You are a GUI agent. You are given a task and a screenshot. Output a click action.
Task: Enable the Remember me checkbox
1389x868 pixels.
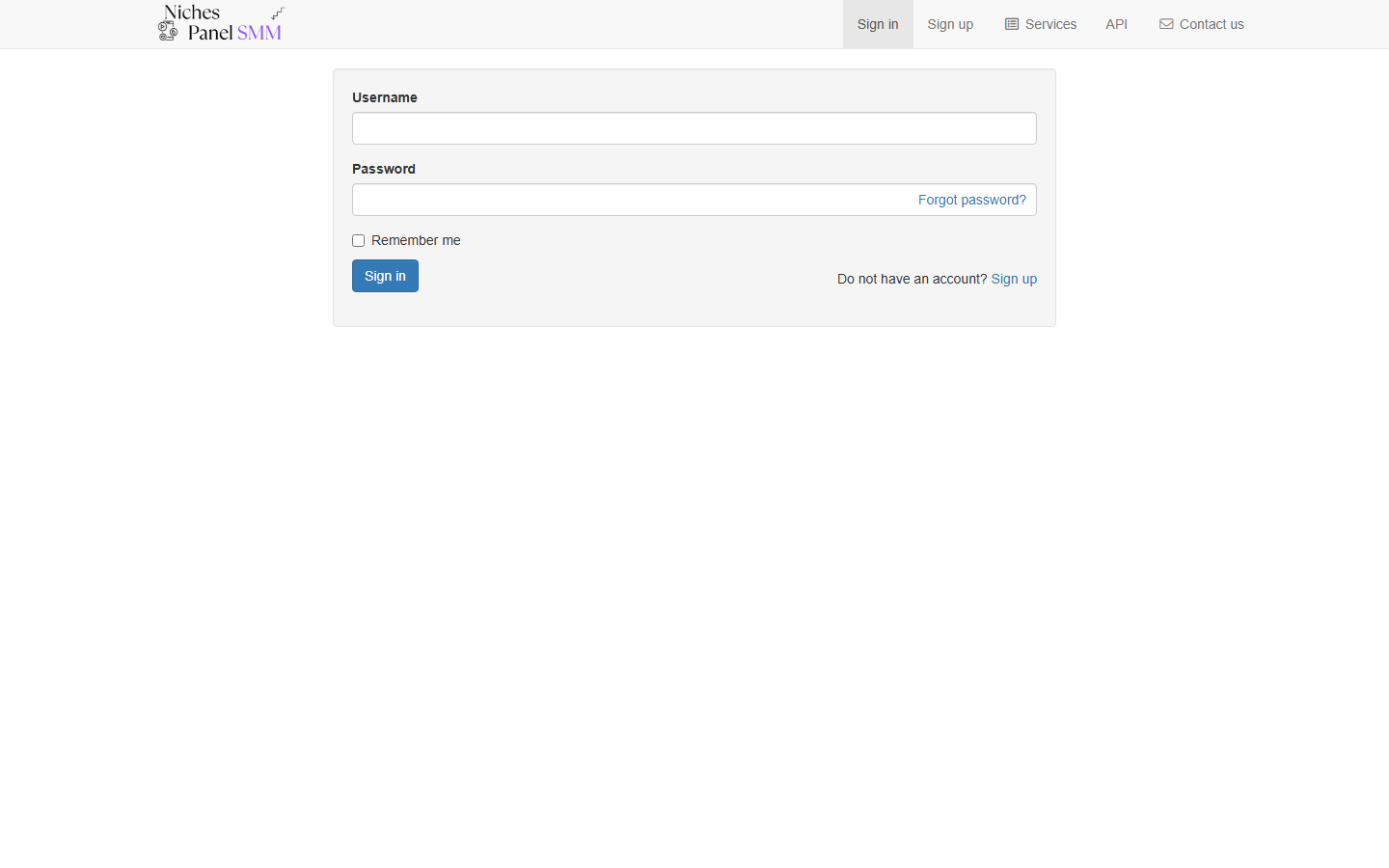coord(358,241)
